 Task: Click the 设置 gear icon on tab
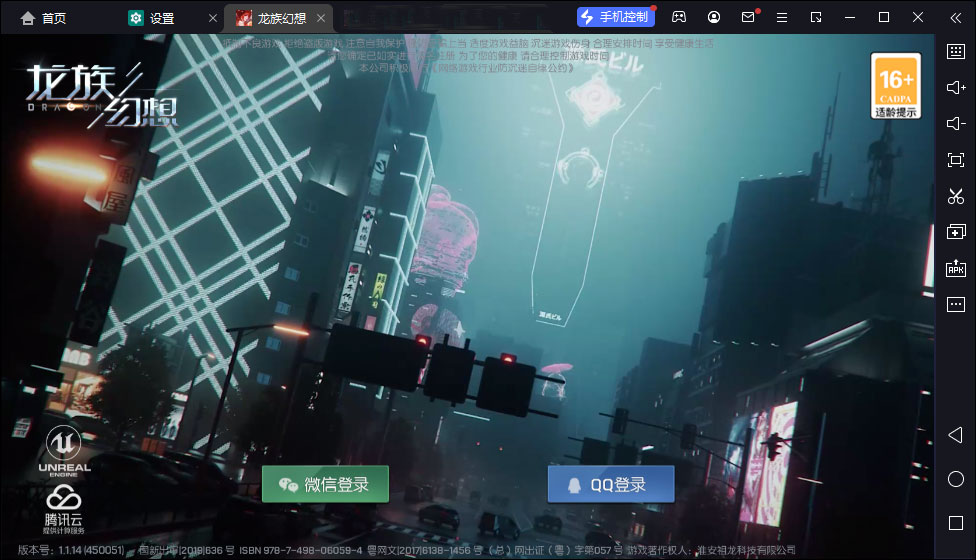(x=136, y=18)
